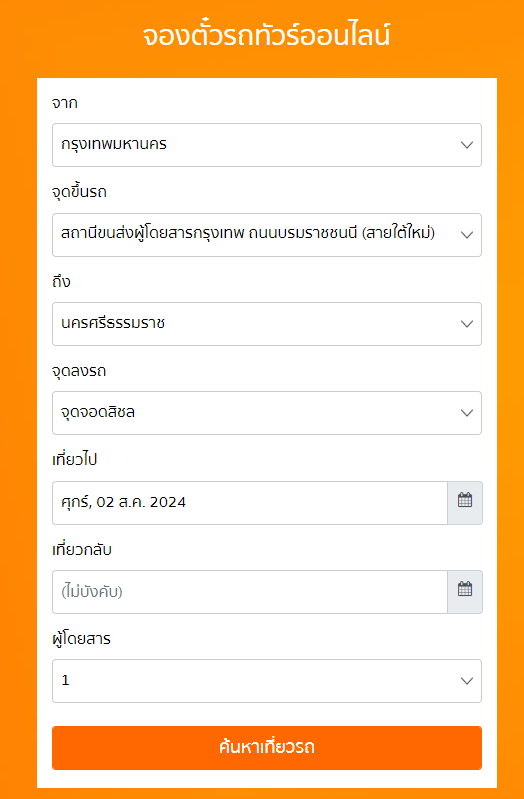Expand the จุดลงรถ dropdown showing จุดจอดสิชล
Screen dimensions: 524x799
[x=267, y=413]
